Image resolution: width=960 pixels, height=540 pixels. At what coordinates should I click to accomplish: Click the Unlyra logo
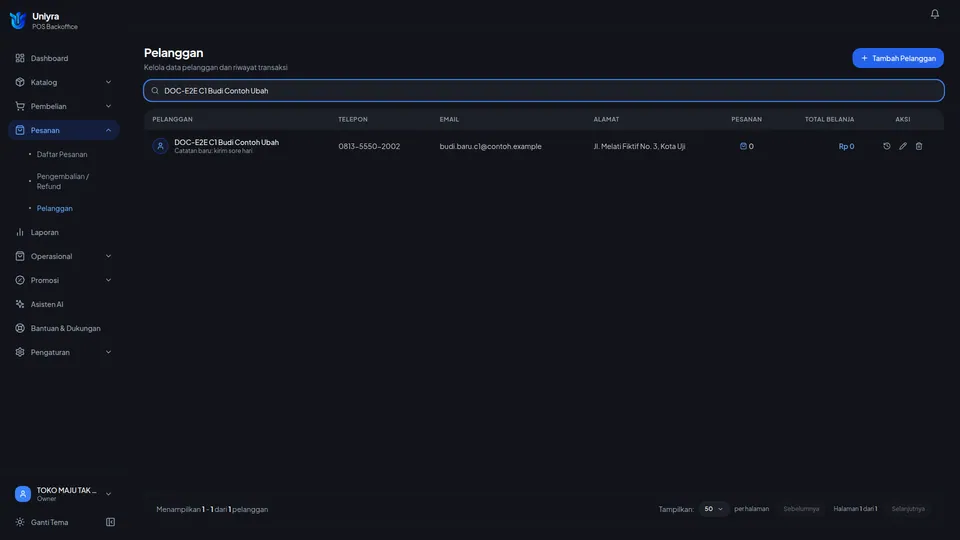point(18,21)
